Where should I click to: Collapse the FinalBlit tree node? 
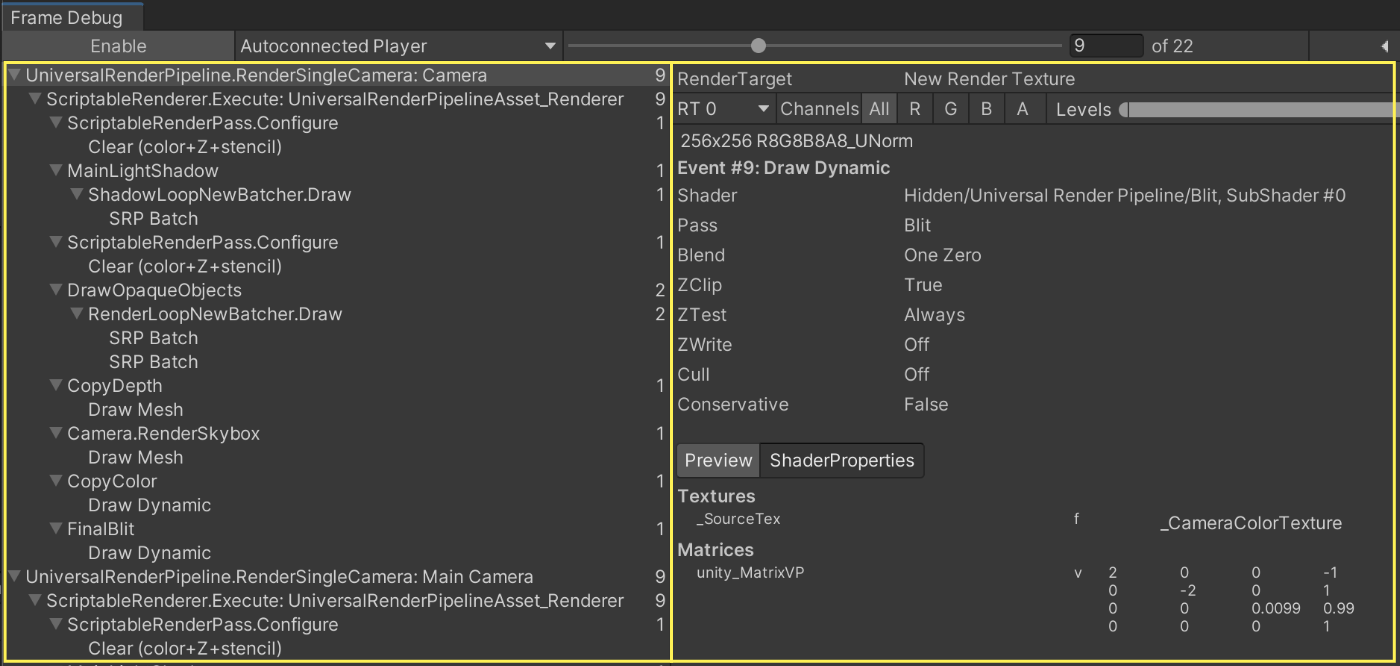(57, 529)
